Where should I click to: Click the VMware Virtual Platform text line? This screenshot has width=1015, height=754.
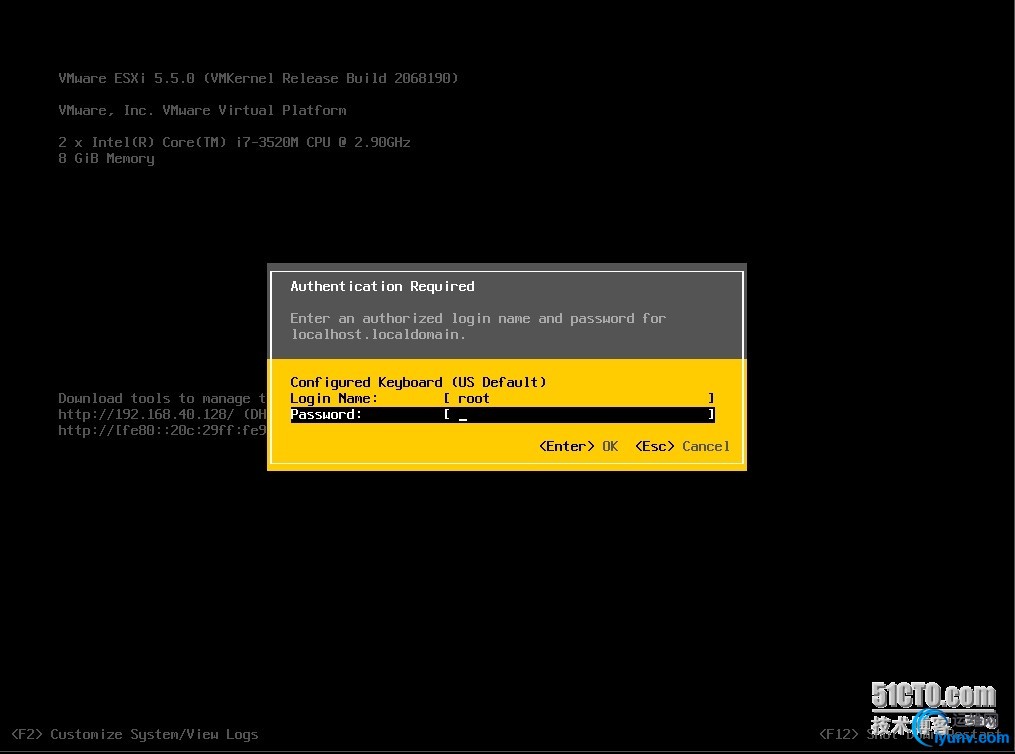(x=202, y=111)
